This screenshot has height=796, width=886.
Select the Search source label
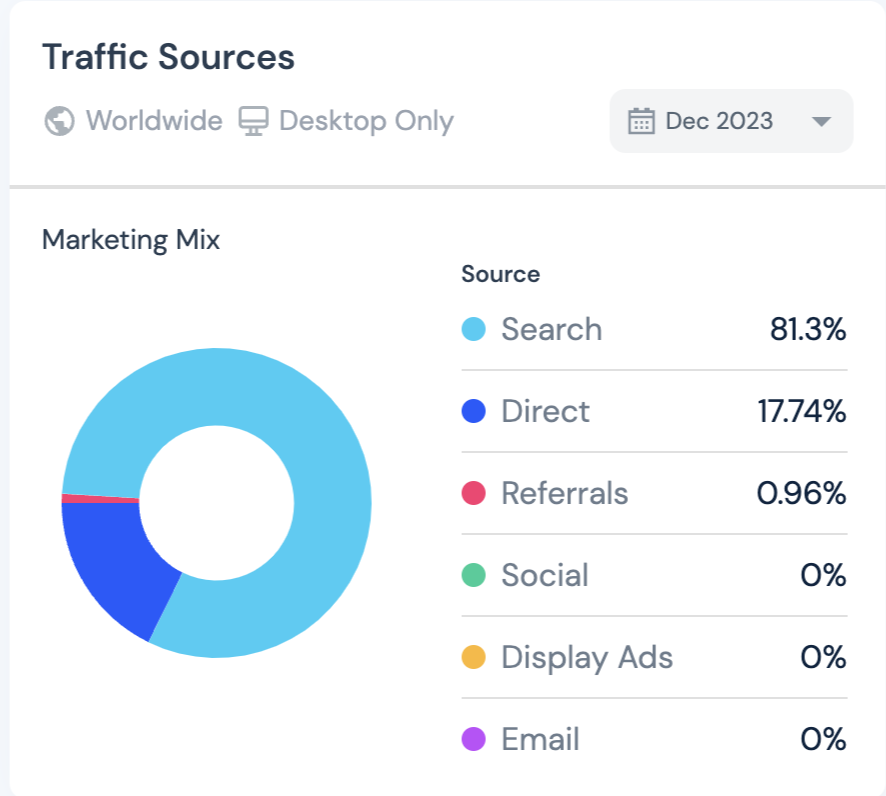click(551, 329)
